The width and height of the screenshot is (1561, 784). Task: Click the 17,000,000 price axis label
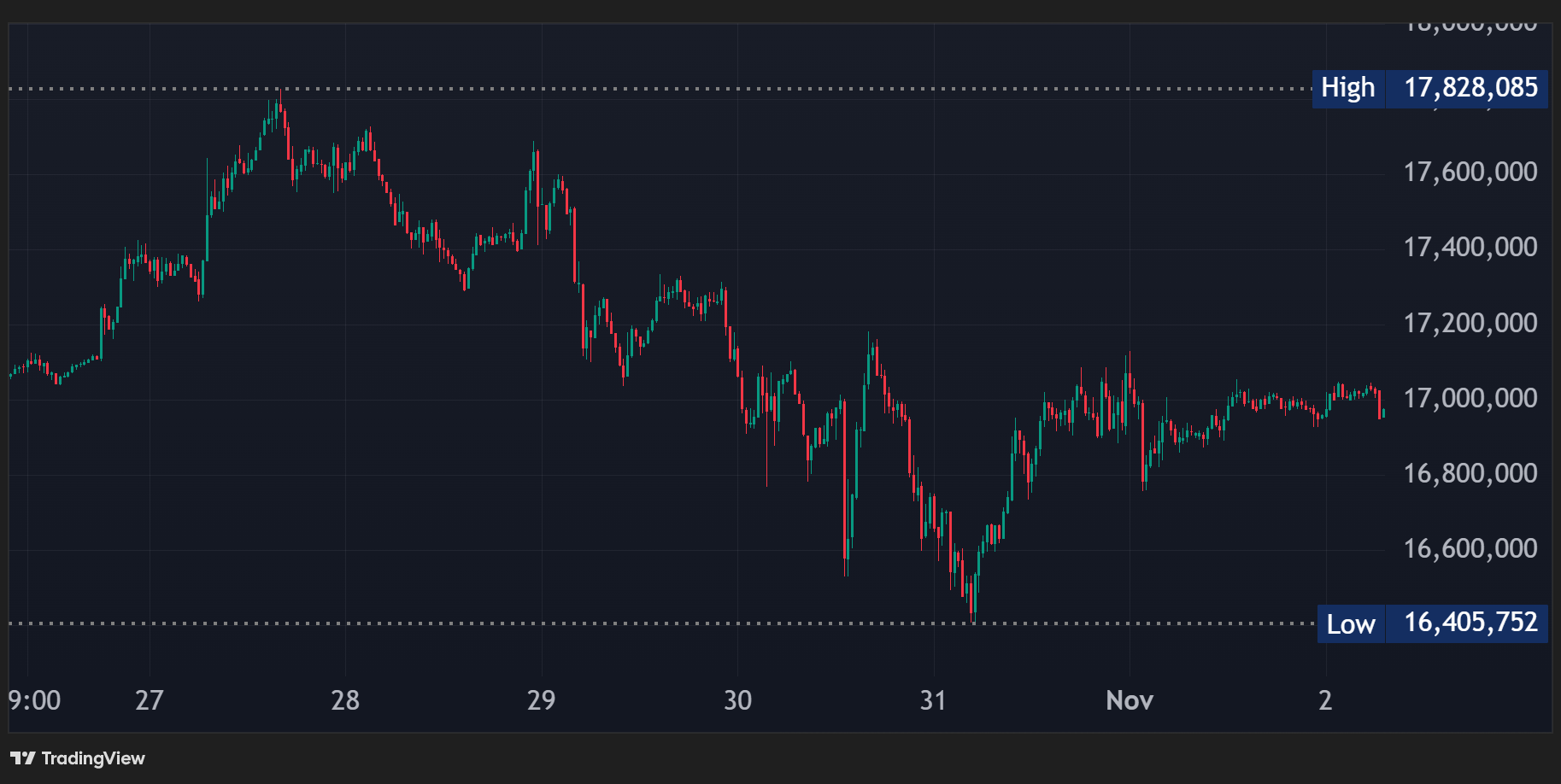(1470, 398)
